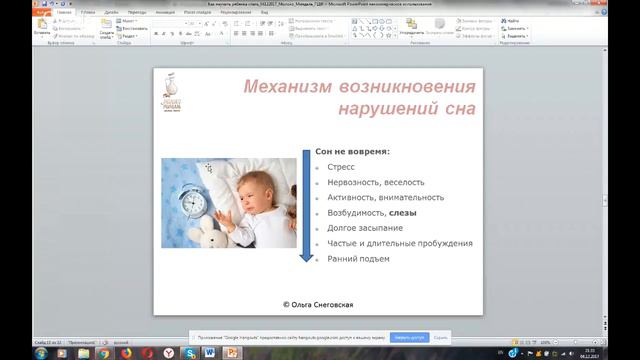Toggle italic formatting in the Font group
The width and height of the screenshot is (640, 360).
click(164, 34)
